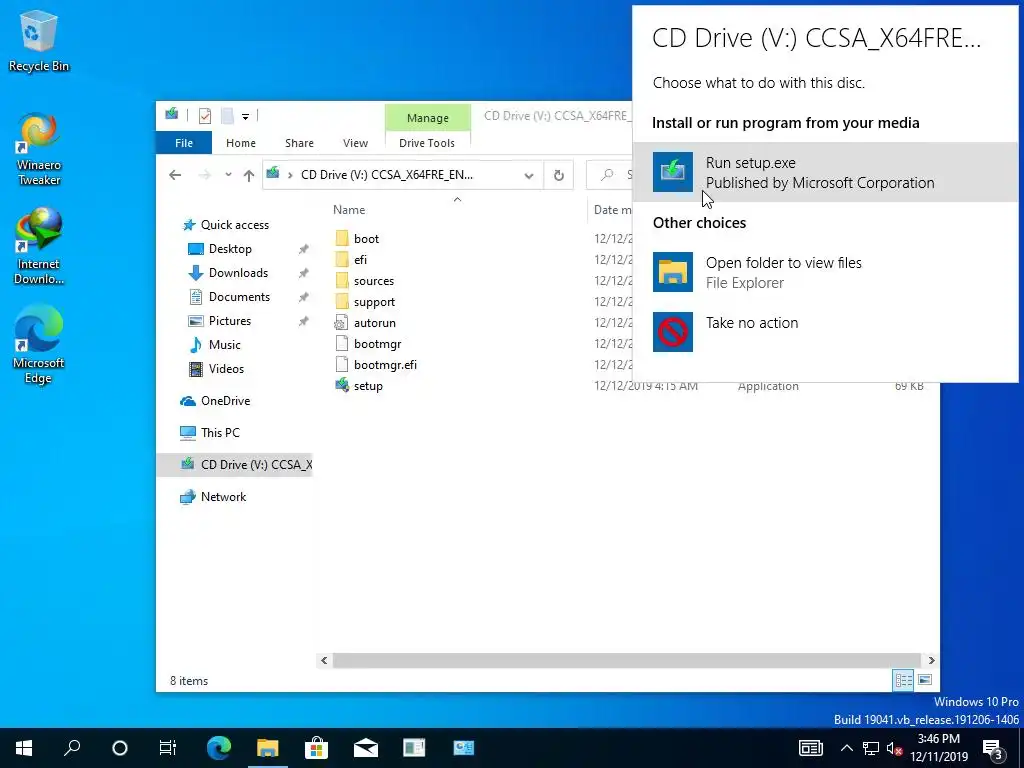The width and height of the screenshot is (1024, 768).
Task: Click the Back navigation arrow
Action: tap(175, 175)
